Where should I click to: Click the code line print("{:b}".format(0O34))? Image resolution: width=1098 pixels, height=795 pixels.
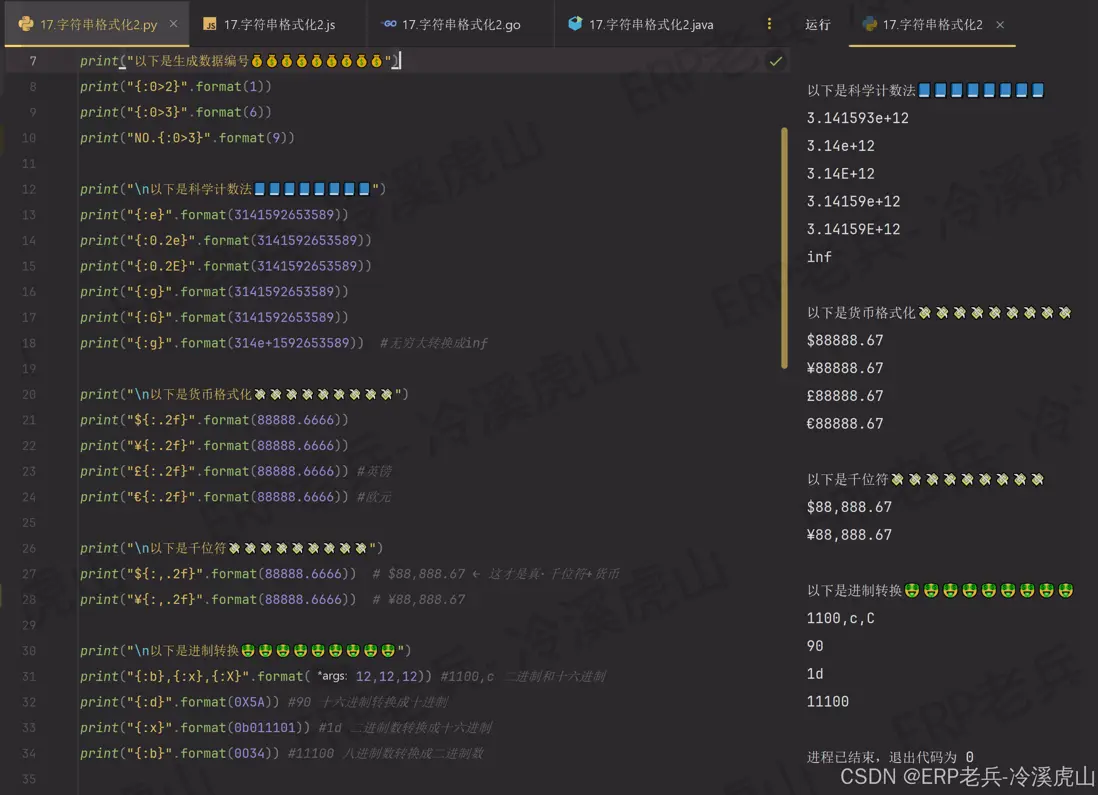pyautogui.click(x=179, y=754)
